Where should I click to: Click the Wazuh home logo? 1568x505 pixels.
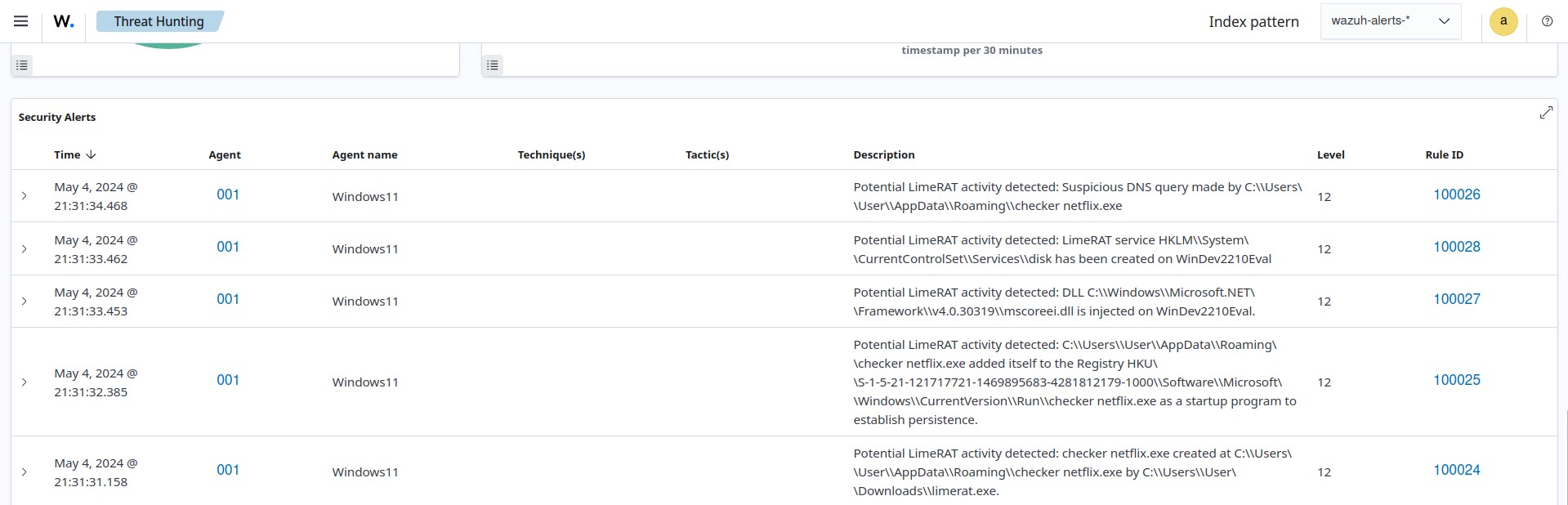[64, 21]
